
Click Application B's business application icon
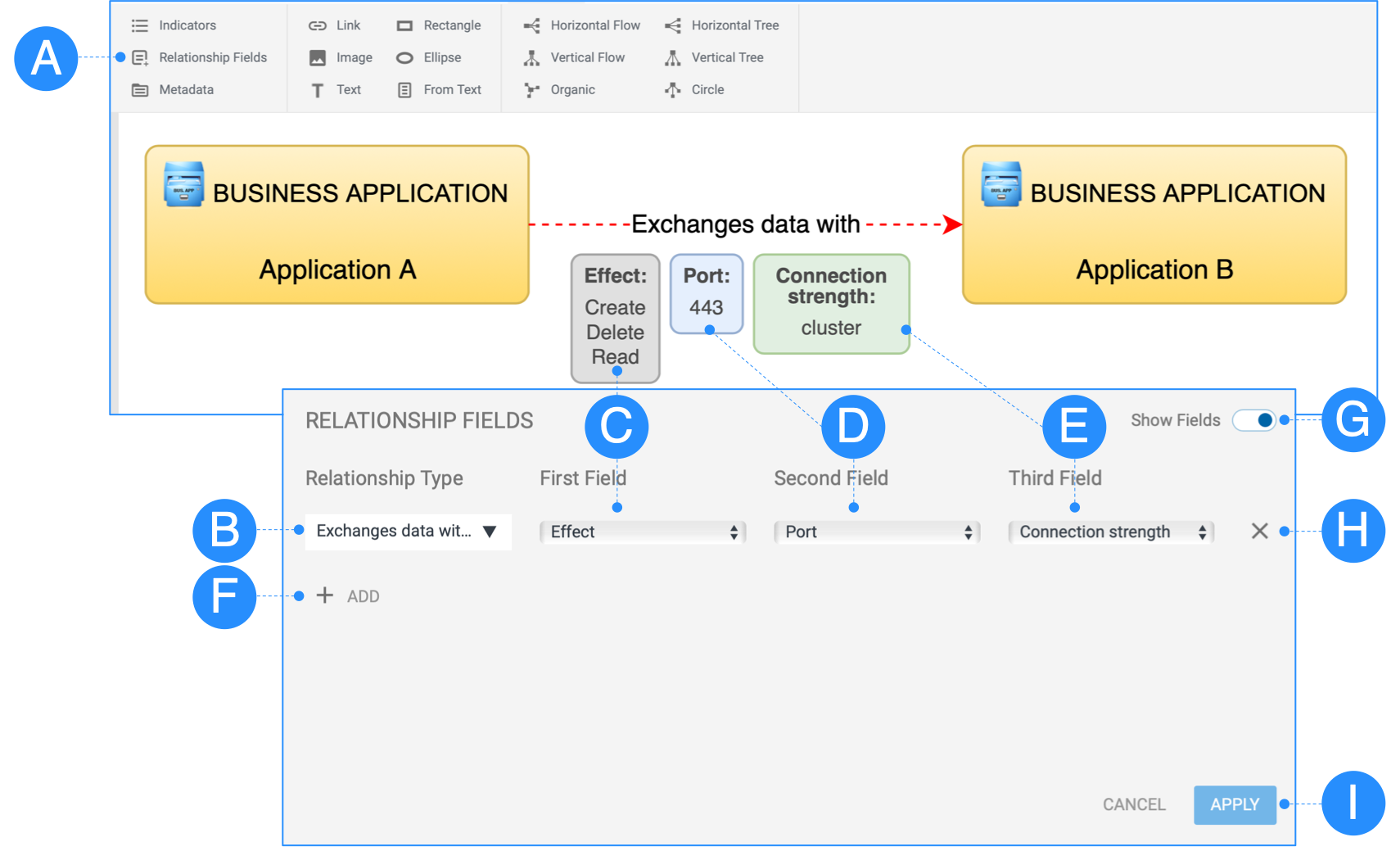tap(1001, 184)
